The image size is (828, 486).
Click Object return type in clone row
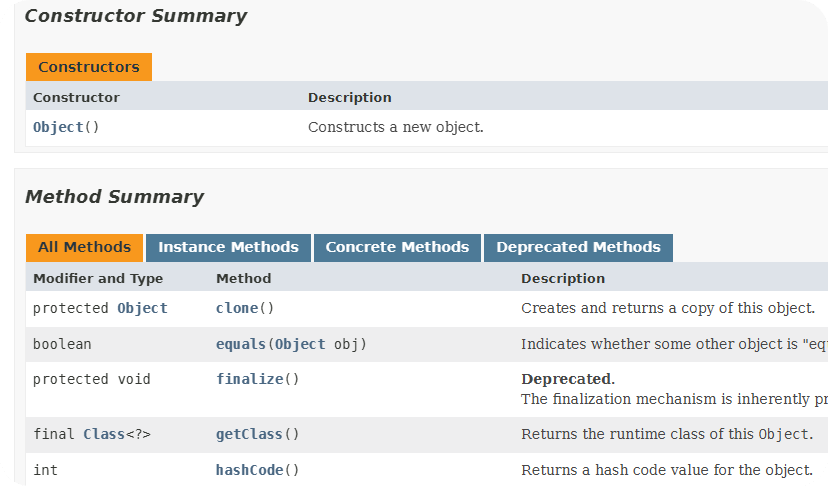(142, 308)
